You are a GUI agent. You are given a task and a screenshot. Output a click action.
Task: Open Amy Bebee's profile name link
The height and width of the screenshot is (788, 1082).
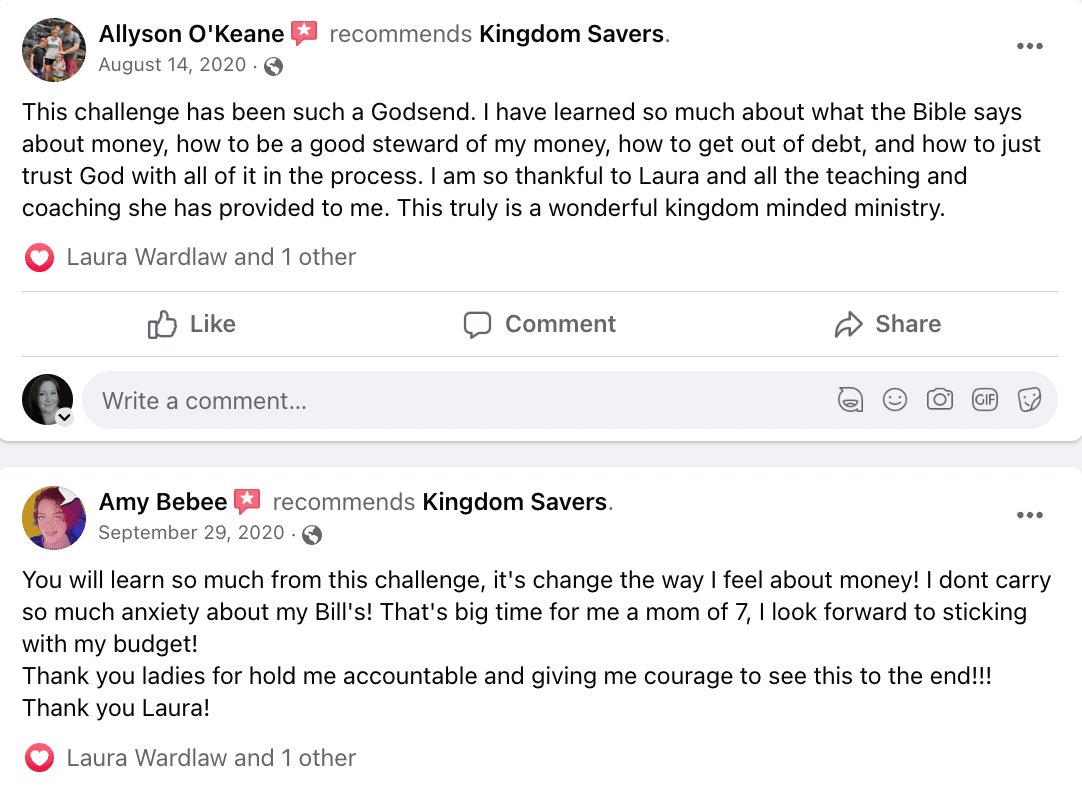tap(163, 502)
